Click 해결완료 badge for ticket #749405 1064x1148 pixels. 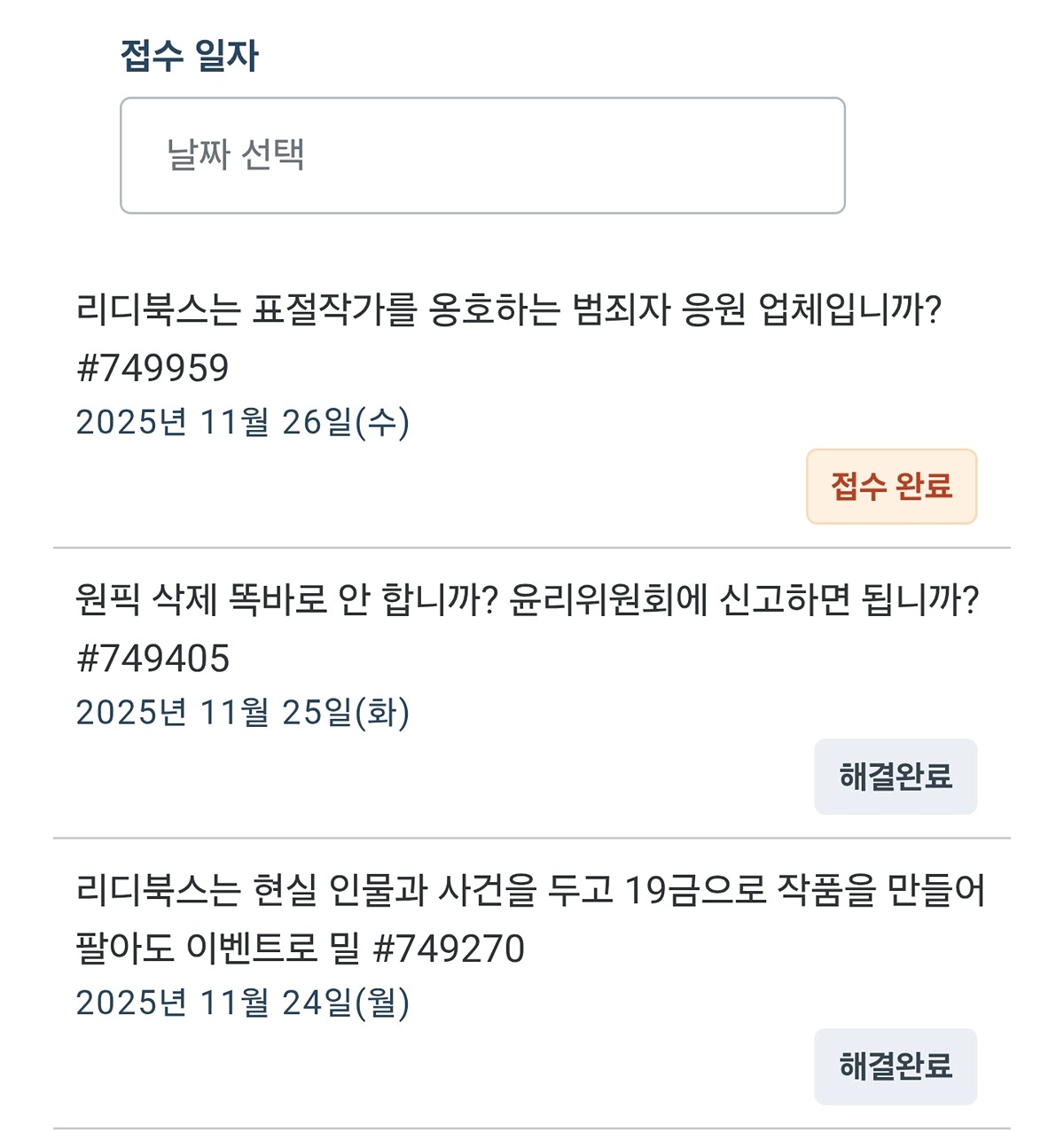click(896, 777)
